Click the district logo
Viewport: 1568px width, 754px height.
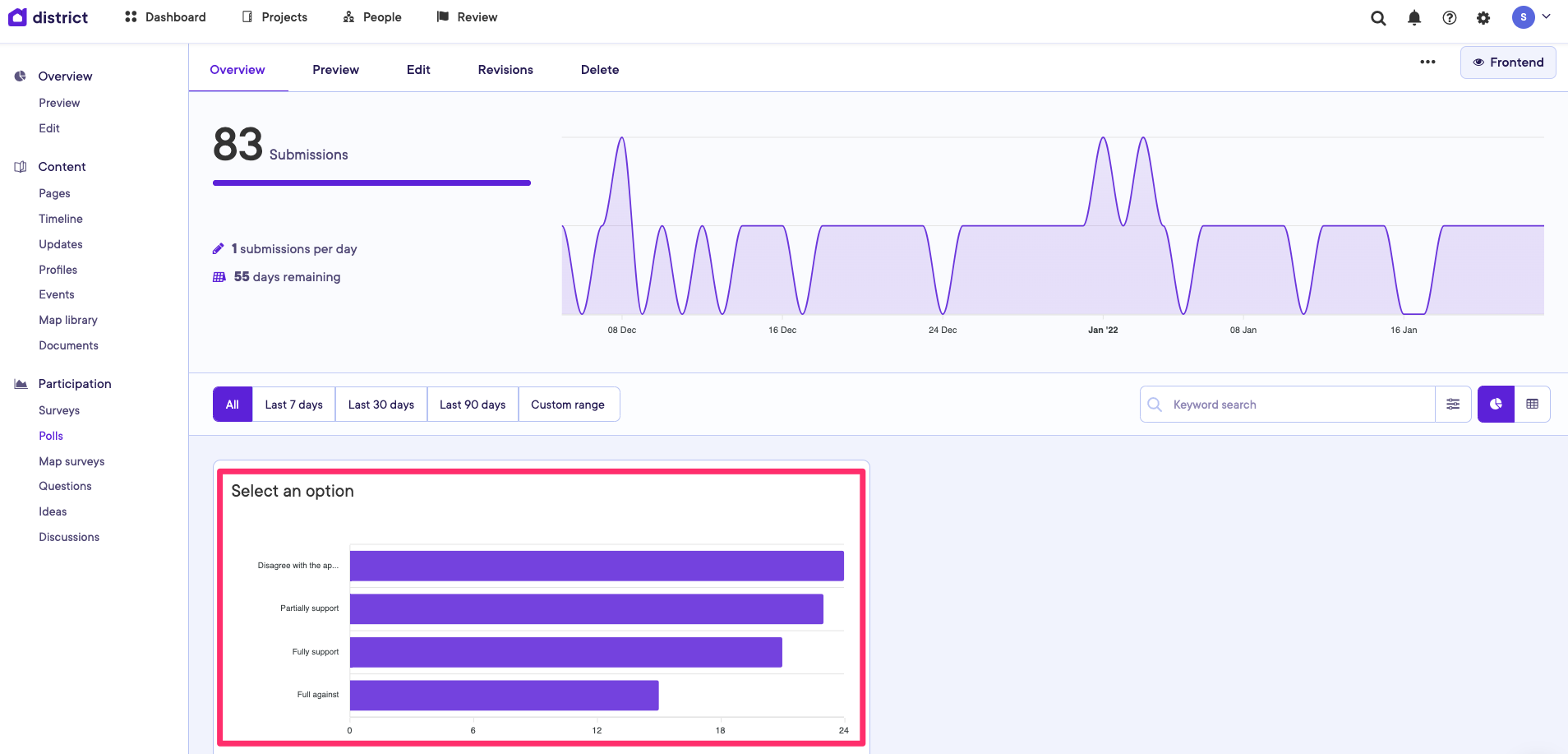(x=48, y=17)
